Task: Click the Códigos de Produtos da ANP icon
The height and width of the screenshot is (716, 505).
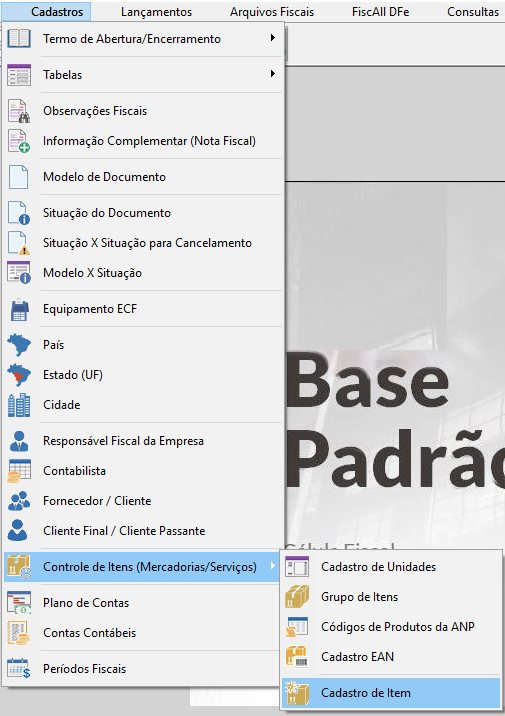Action: (x=297, y=627)
